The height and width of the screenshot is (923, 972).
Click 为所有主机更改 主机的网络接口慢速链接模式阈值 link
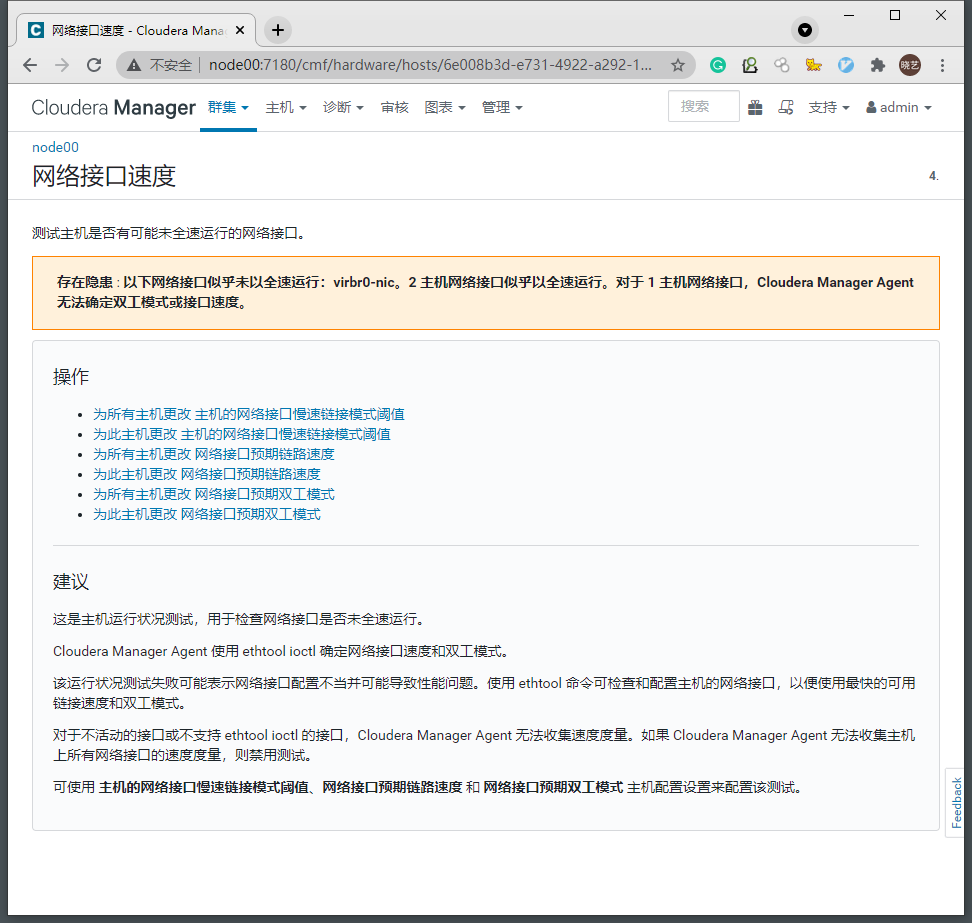coord(249,414)
